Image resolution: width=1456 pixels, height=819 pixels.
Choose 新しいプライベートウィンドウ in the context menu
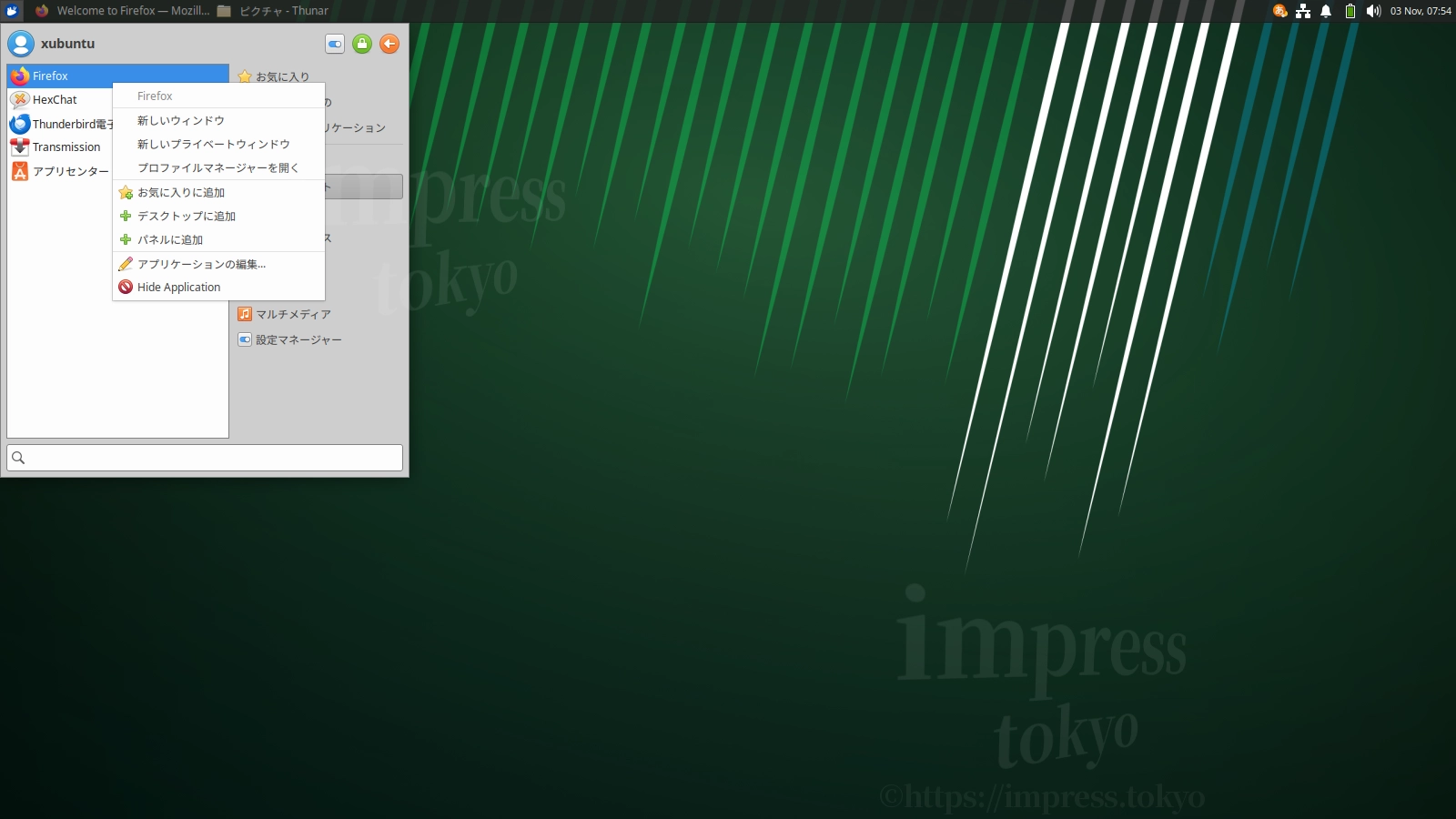pyautogui.click(x=218, y=144)
